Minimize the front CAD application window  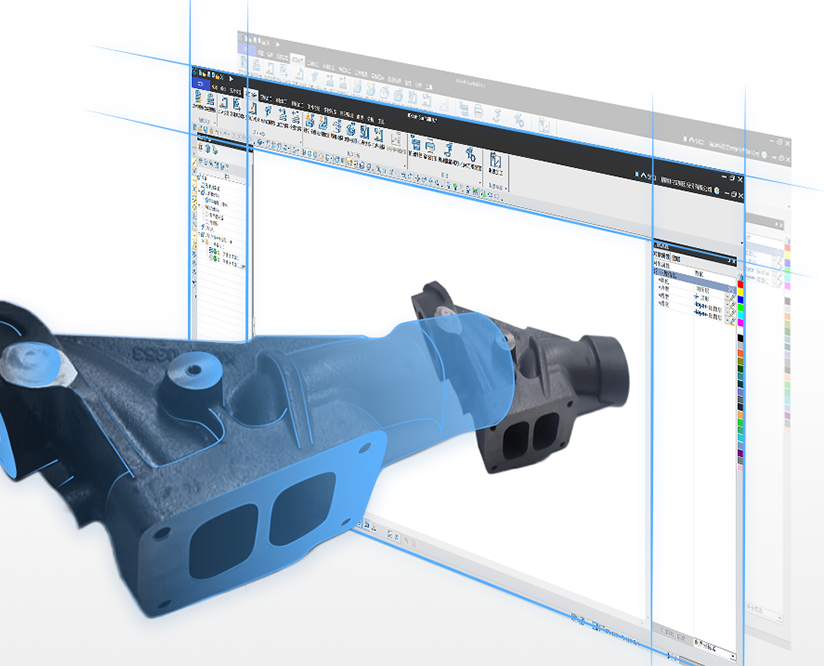click(725, 178)
